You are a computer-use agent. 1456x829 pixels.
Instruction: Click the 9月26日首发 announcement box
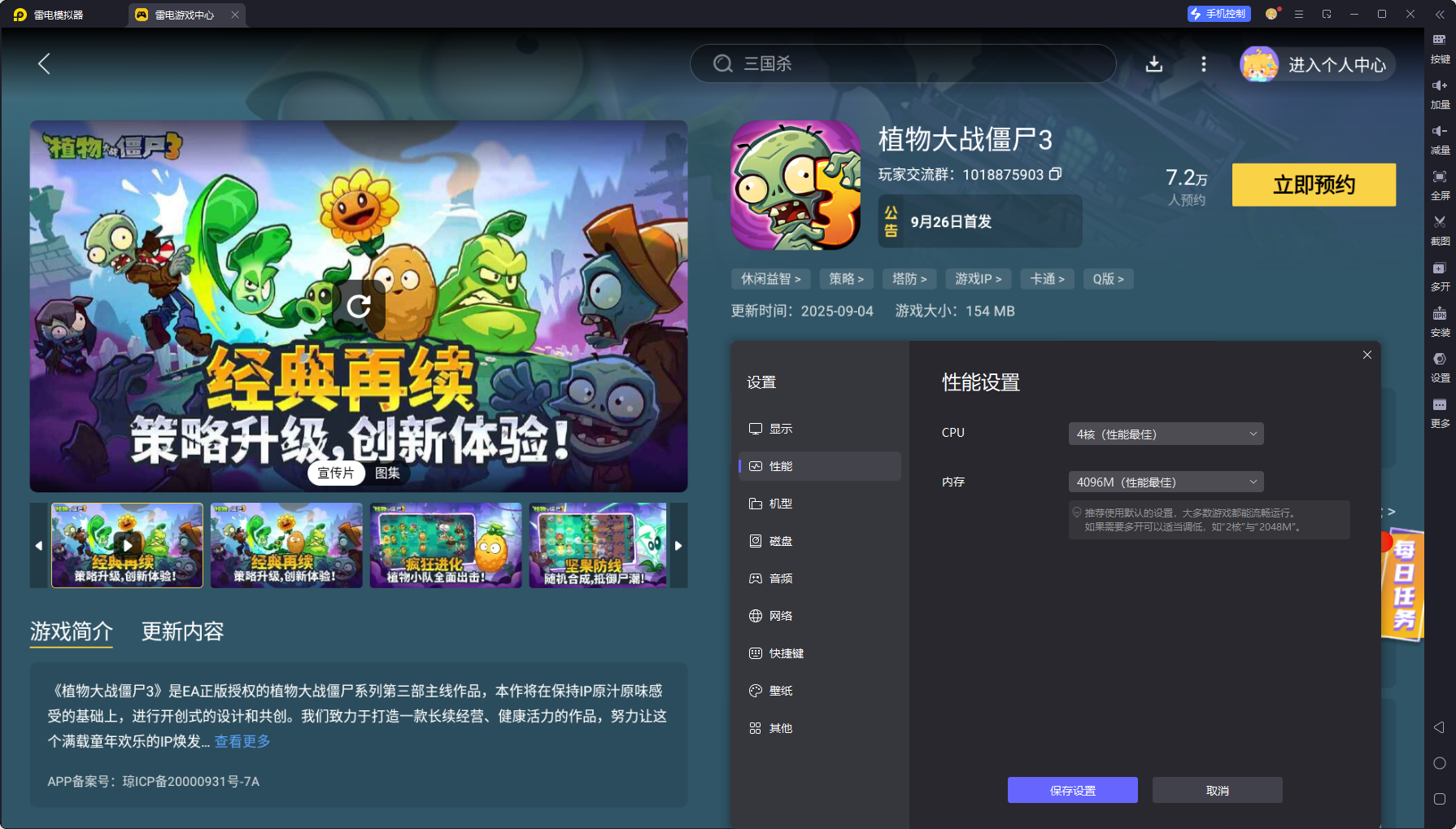tap(980, 221)
